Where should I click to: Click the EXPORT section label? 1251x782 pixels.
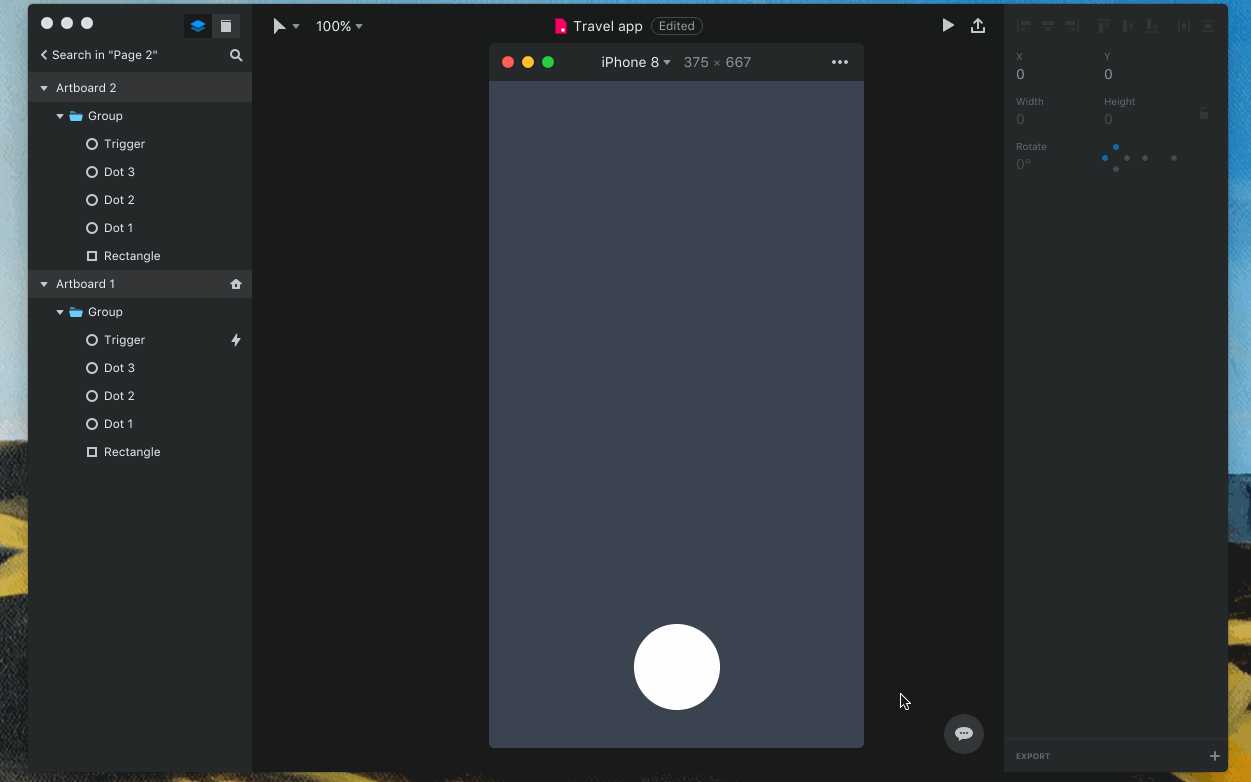coord(1033,756)
